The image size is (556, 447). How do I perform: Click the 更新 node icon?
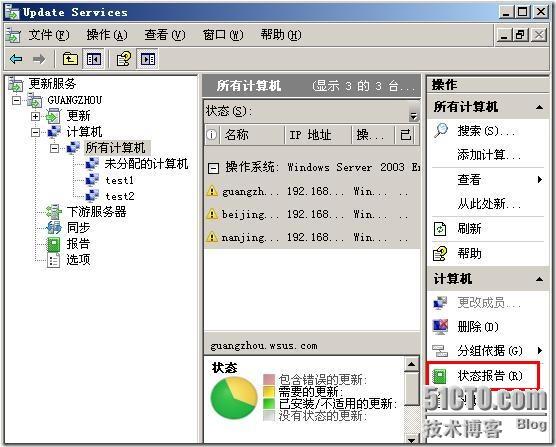point(54,116)
